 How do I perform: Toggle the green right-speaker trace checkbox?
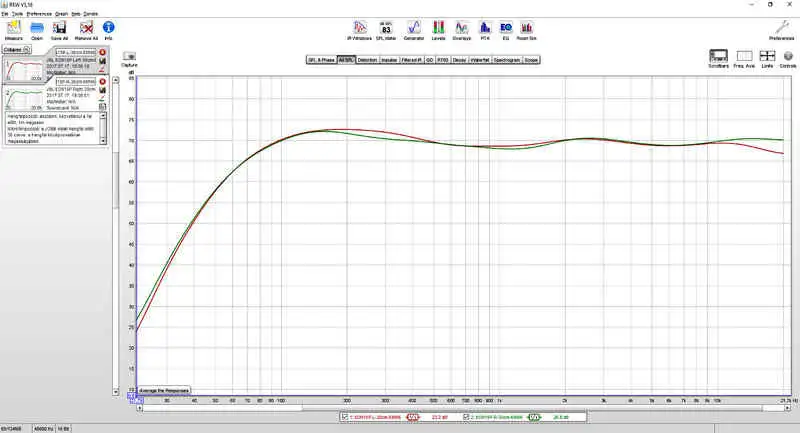point(466,417)
